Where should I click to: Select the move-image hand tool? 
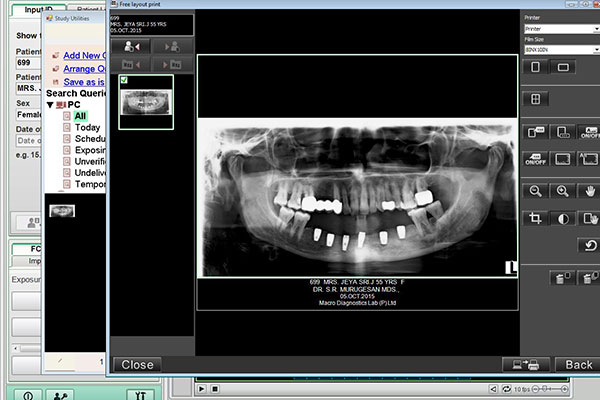[589, 219]
